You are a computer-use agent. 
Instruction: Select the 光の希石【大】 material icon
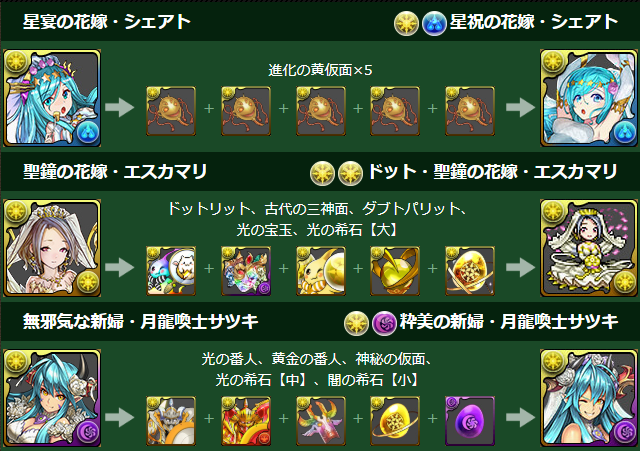coord(470,271)
